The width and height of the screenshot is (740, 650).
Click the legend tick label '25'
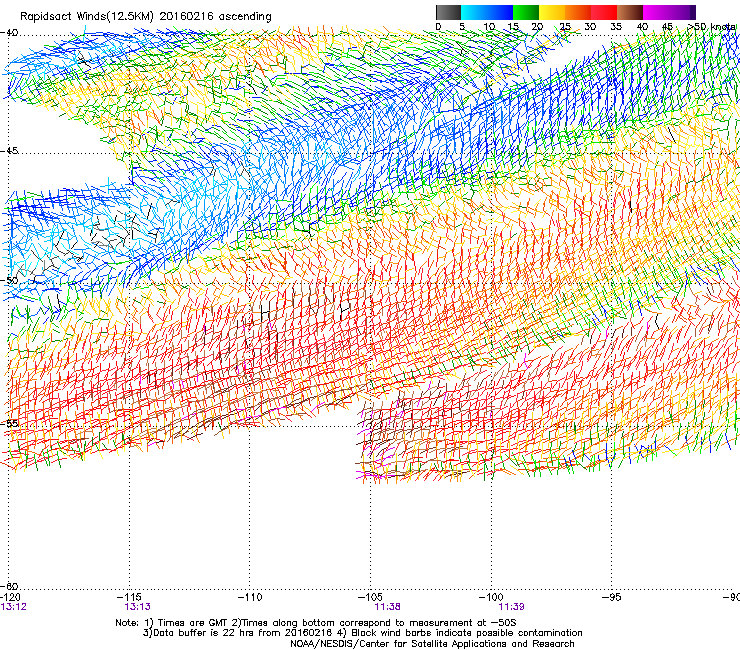pos(565,27)
